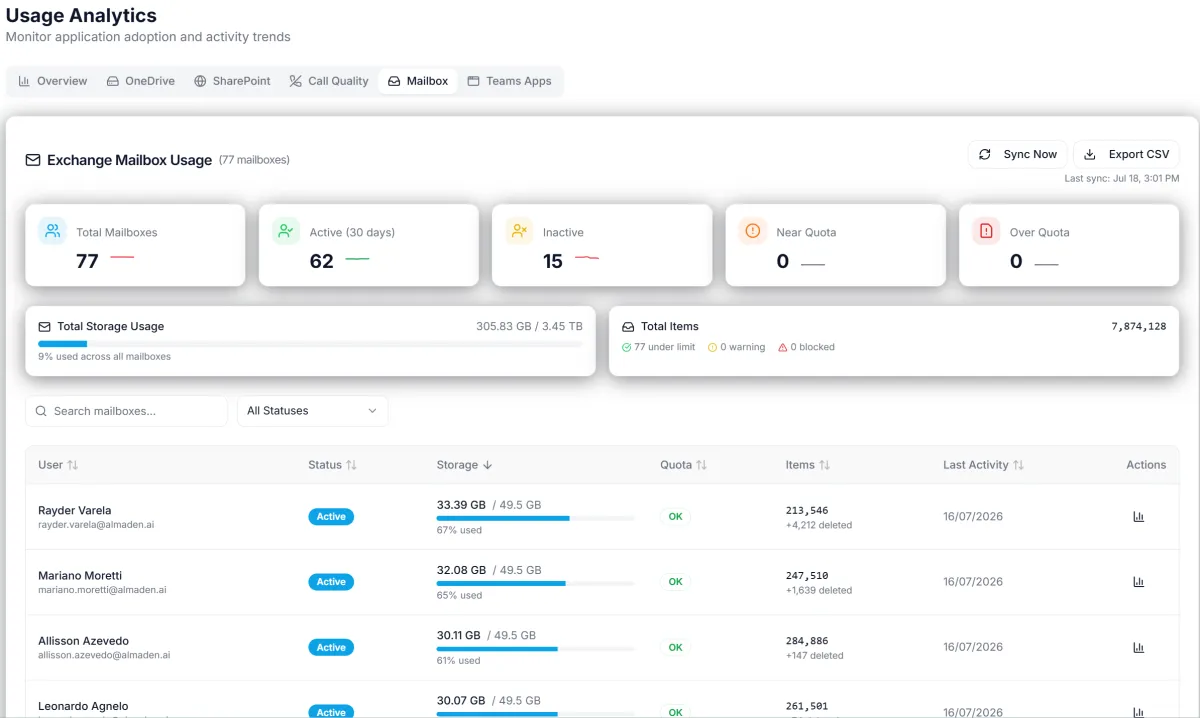Click the name Allisson Azevedo
Screen dimensions: 1200x718
coord(83,641)
